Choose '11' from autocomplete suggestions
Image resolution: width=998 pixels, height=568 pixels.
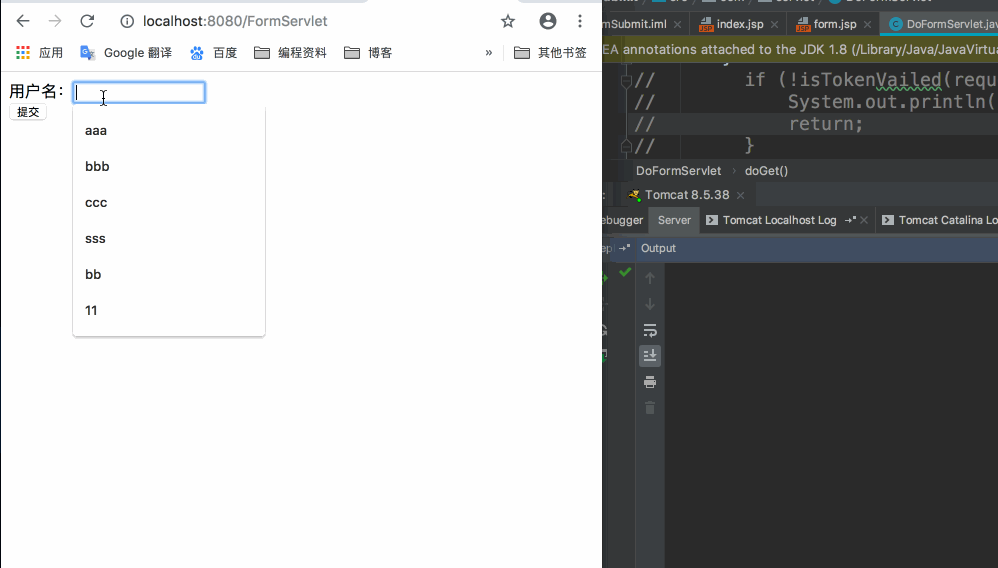(x=169, y=311)
